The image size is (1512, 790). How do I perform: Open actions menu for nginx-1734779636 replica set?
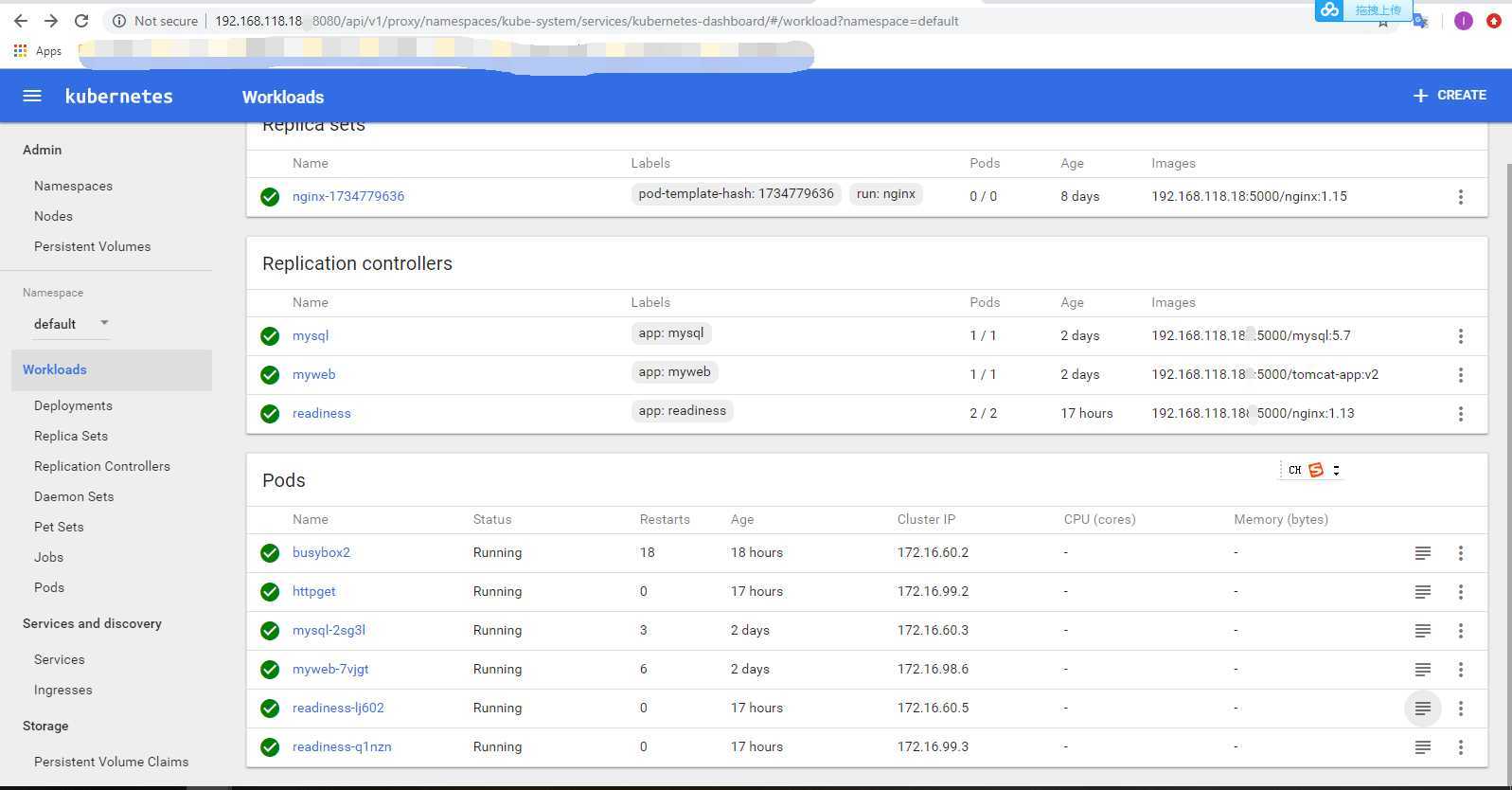point(1461,197)
